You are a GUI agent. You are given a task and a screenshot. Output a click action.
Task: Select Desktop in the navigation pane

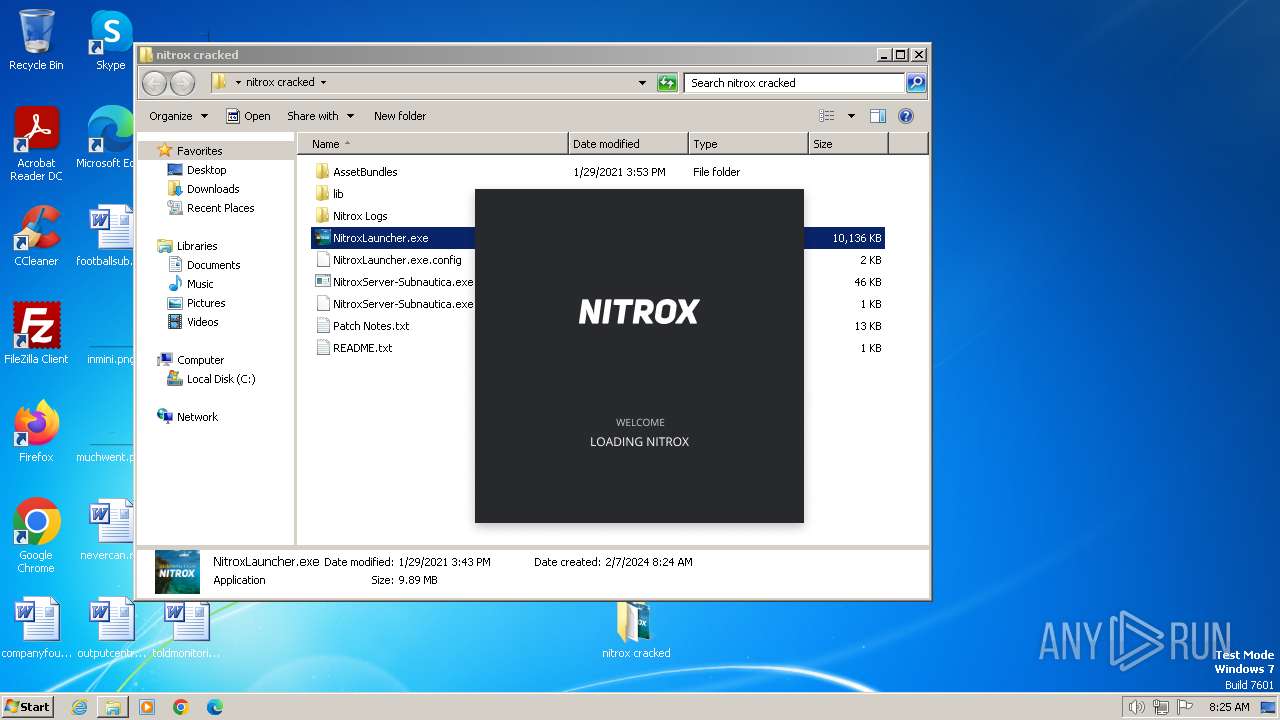(206, 170)
